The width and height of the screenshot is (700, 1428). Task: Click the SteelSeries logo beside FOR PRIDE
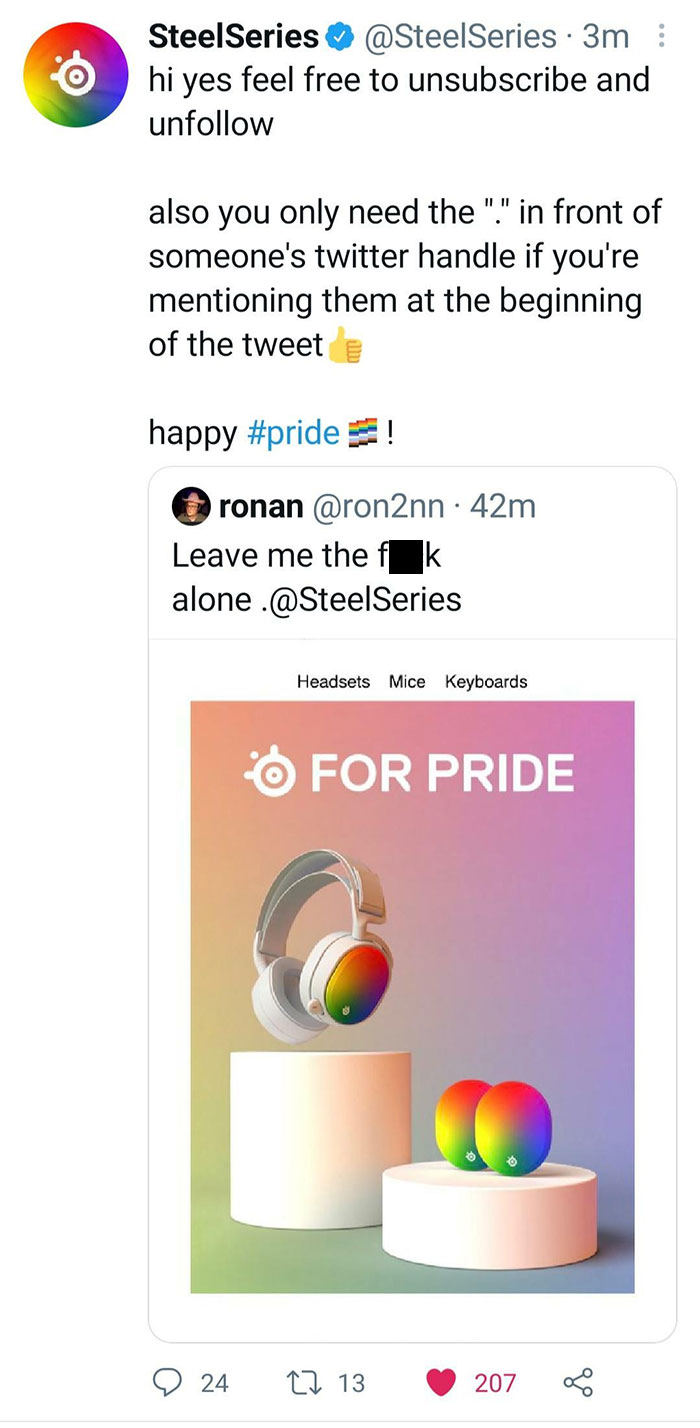tap(269, 773)
